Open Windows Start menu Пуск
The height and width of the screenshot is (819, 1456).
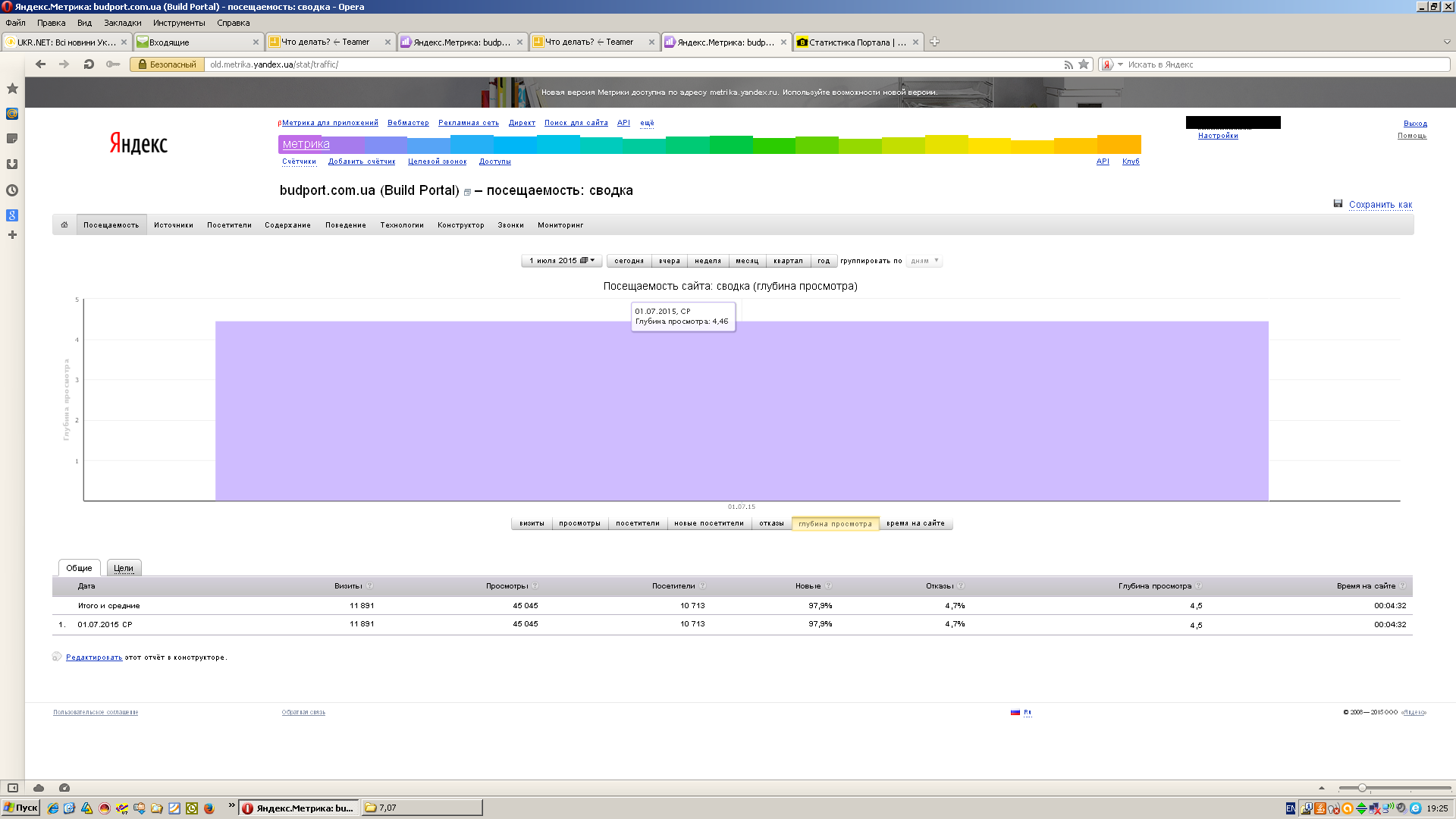[20, 808]
